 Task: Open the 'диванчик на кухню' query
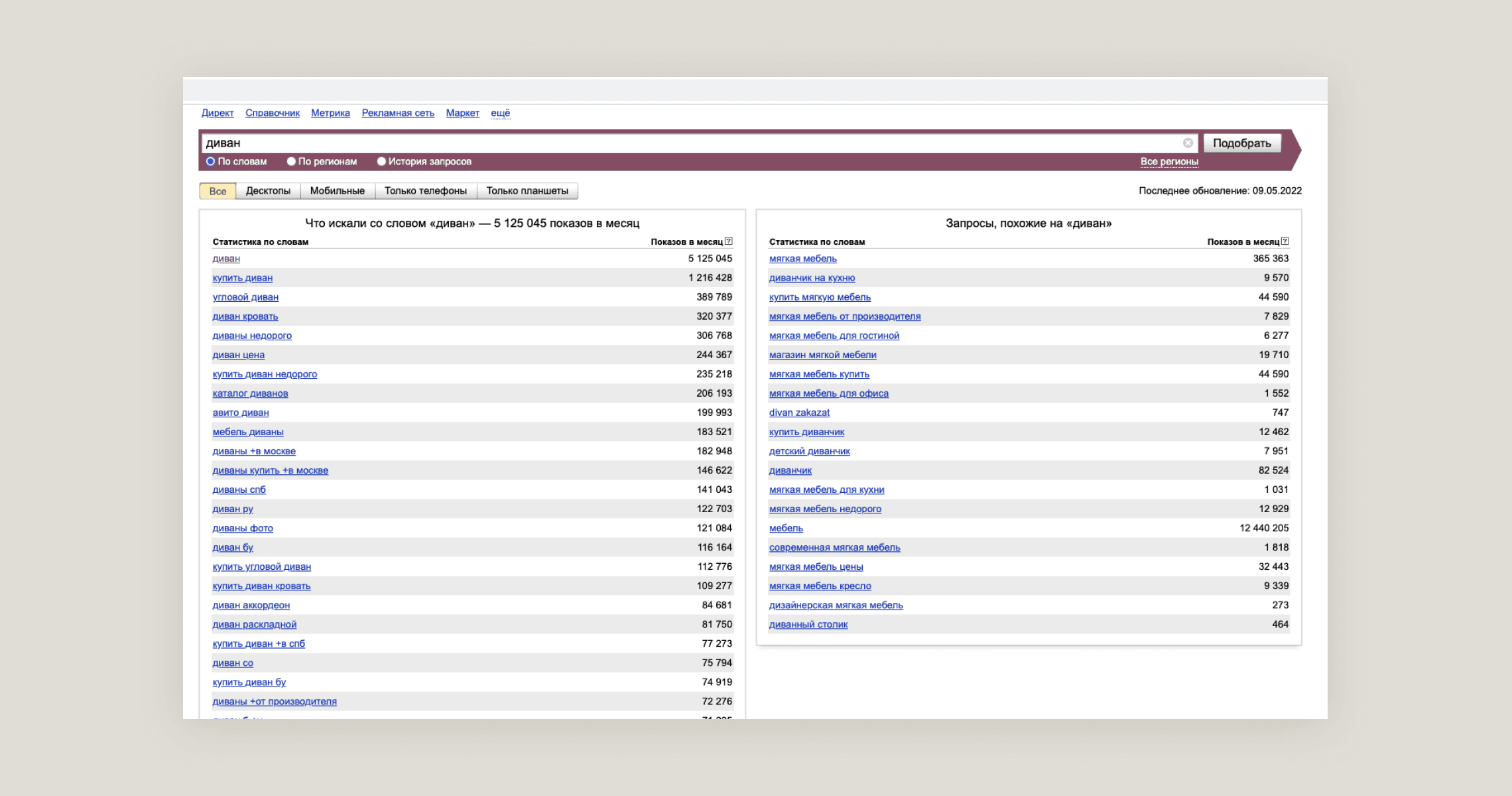click(812, 278)
